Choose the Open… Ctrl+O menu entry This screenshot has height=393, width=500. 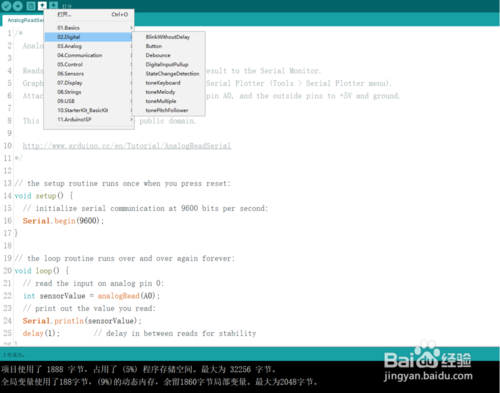point(89,14)
